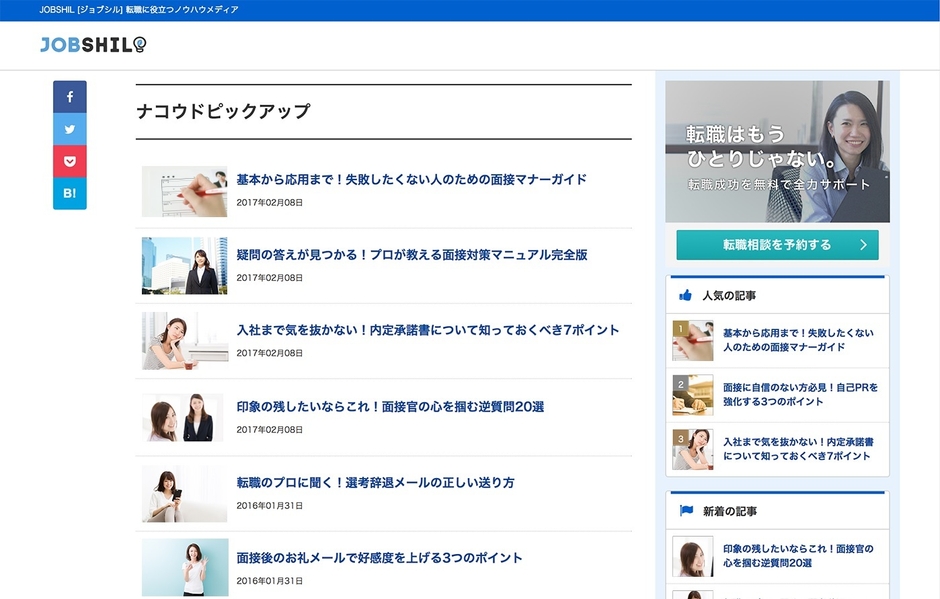Viewport: 940px width, 599px height.
Task: Open article 疑問の答えが見つかる！面接対策マニュアル完全版
Action: 411,255
